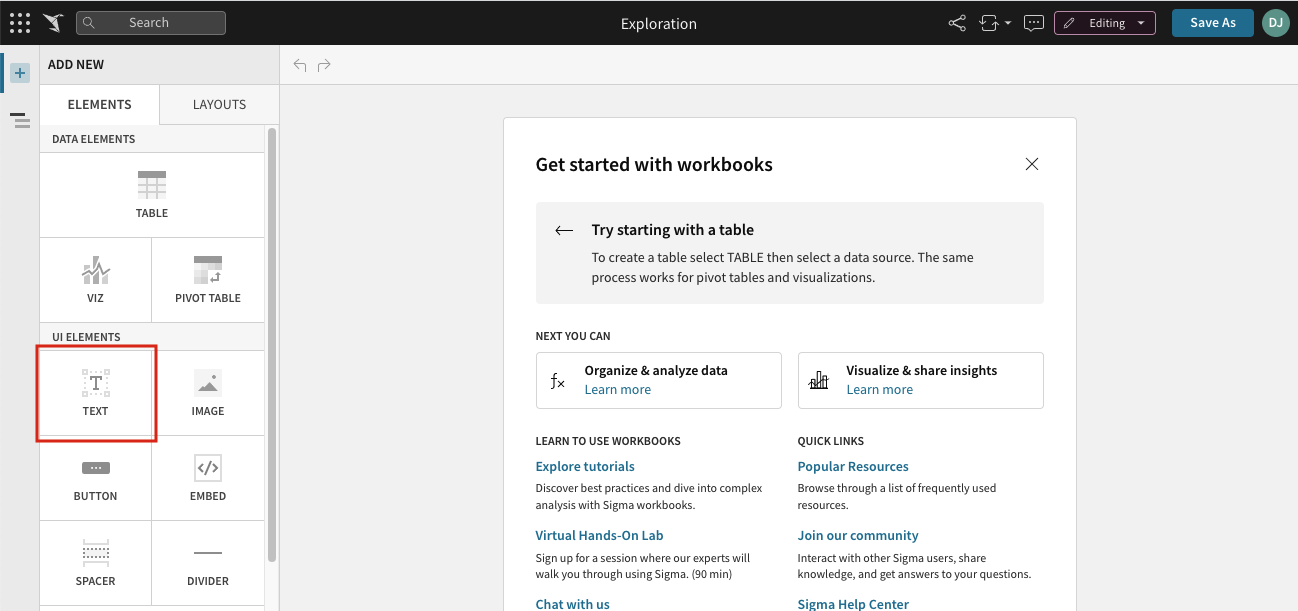Open the Popular Resources link
Viewport: 1298px width, 611px height.
853,466
